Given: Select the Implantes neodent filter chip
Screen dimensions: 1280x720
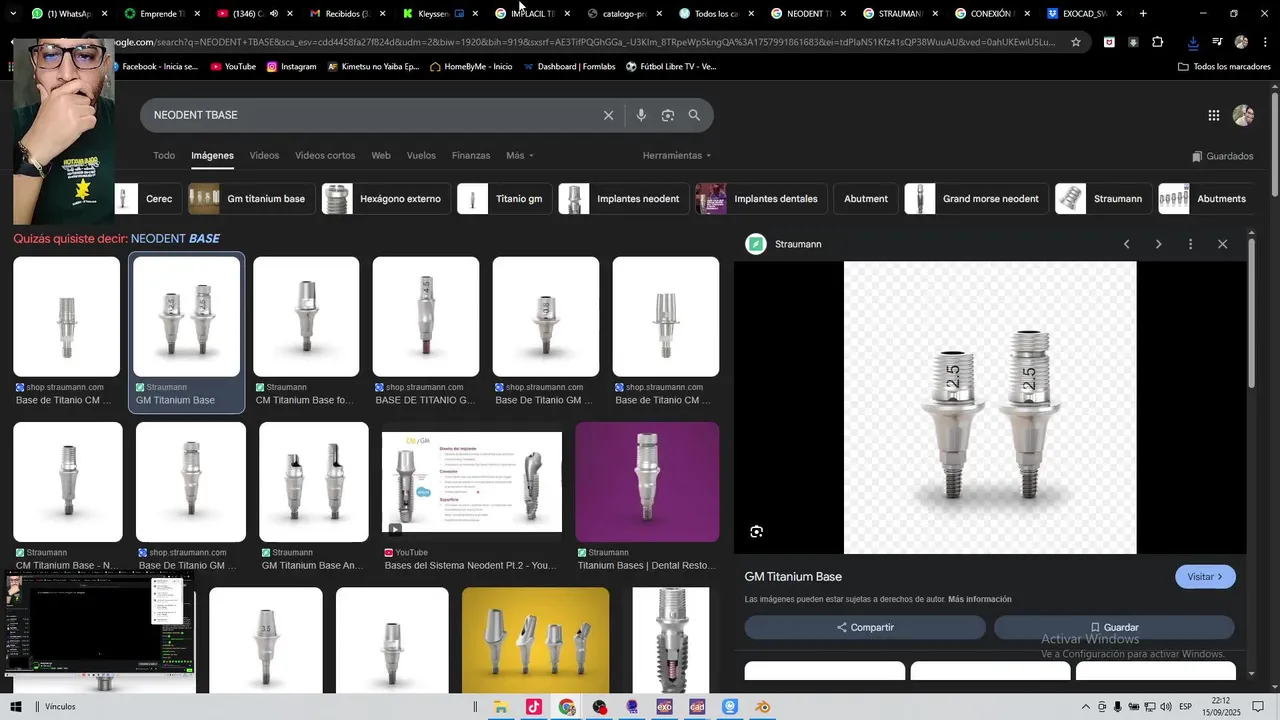Looking at the screenshot, I should pyautogui.click(x=624, y=199).
